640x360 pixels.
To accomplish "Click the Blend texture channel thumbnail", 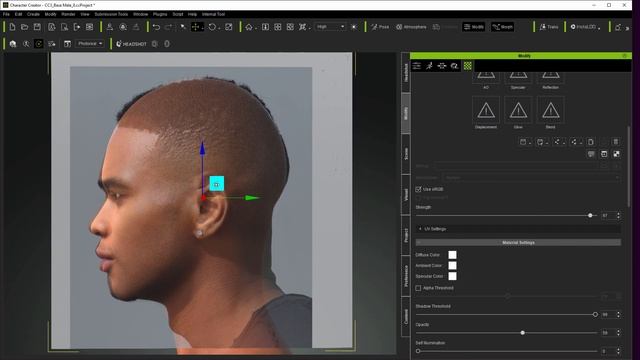I will (550, 110).
